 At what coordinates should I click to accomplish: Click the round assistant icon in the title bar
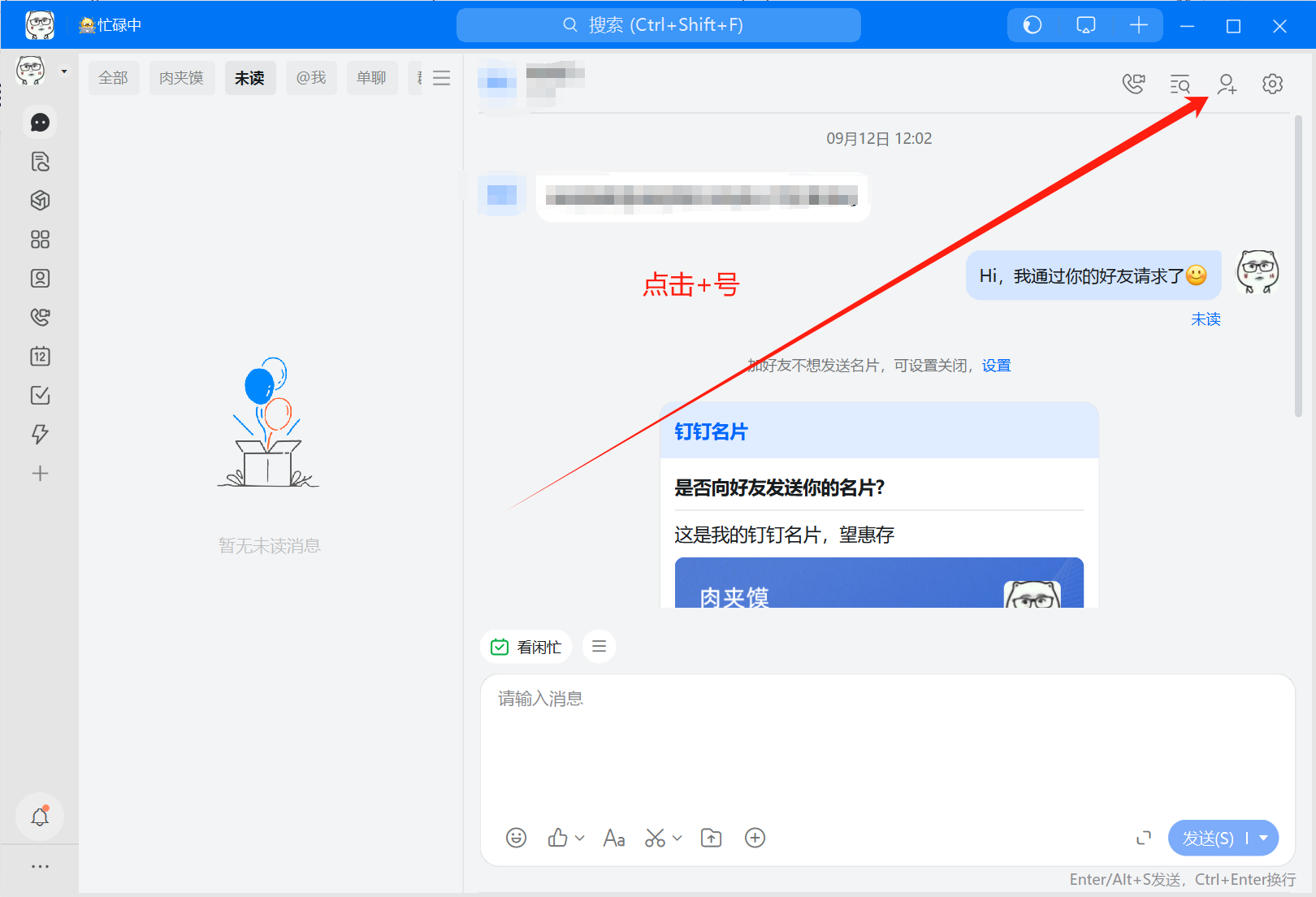[1032, 25]
